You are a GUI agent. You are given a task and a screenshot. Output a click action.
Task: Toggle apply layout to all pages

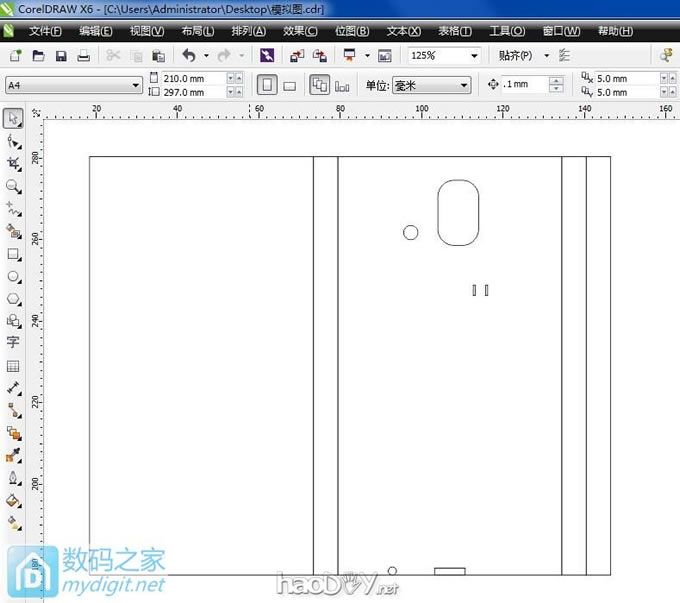(319, 85)
